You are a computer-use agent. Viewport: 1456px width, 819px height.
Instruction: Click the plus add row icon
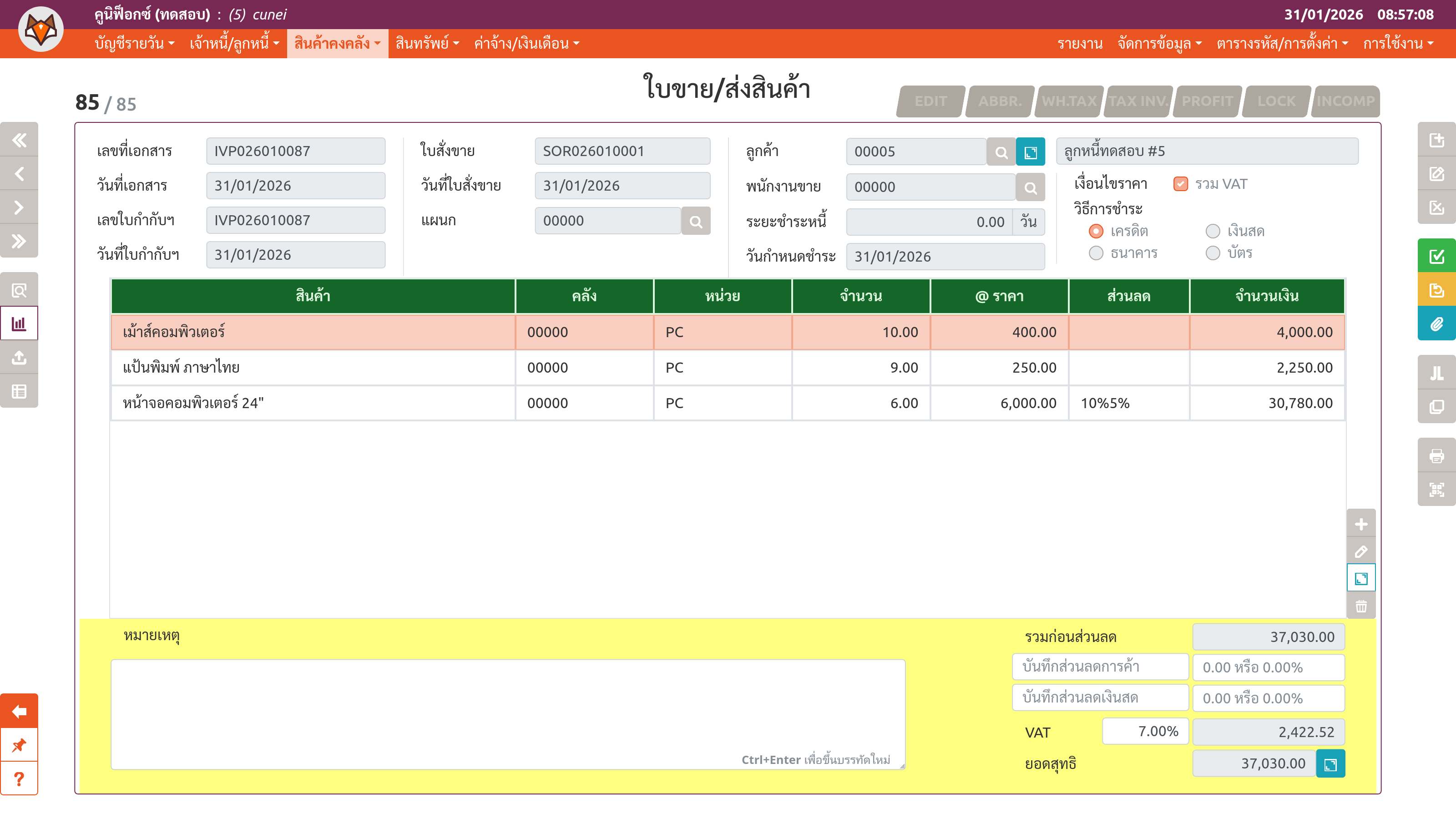coord(1361,524)
